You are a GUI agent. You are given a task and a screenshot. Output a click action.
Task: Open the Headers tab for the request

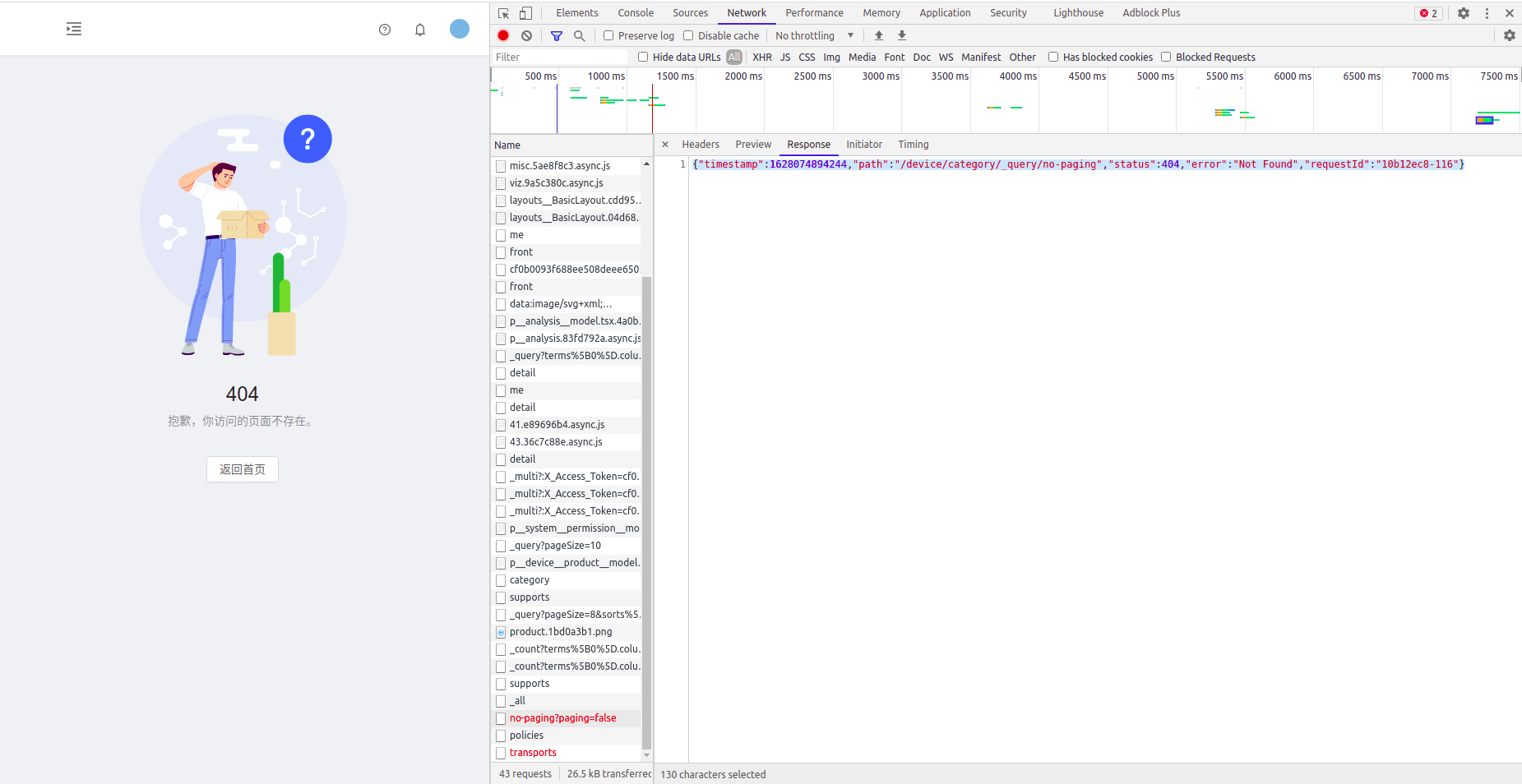[700, 144]
